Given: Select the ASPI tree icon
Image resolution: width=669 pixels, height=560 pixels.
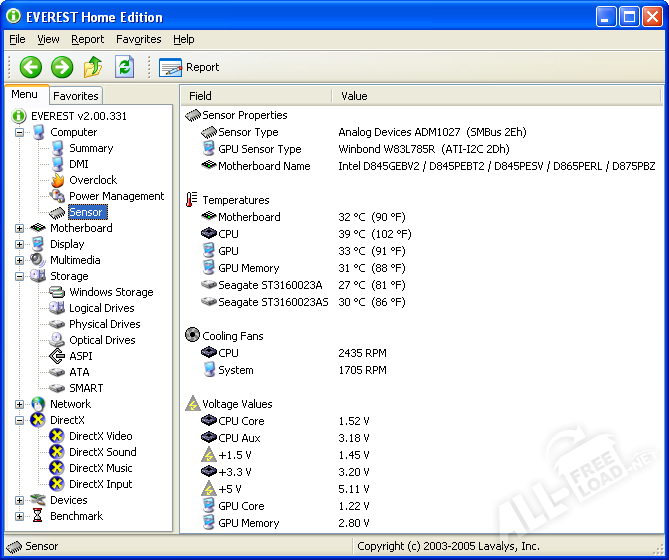Looking at the screenshot, I should [58, 356].
